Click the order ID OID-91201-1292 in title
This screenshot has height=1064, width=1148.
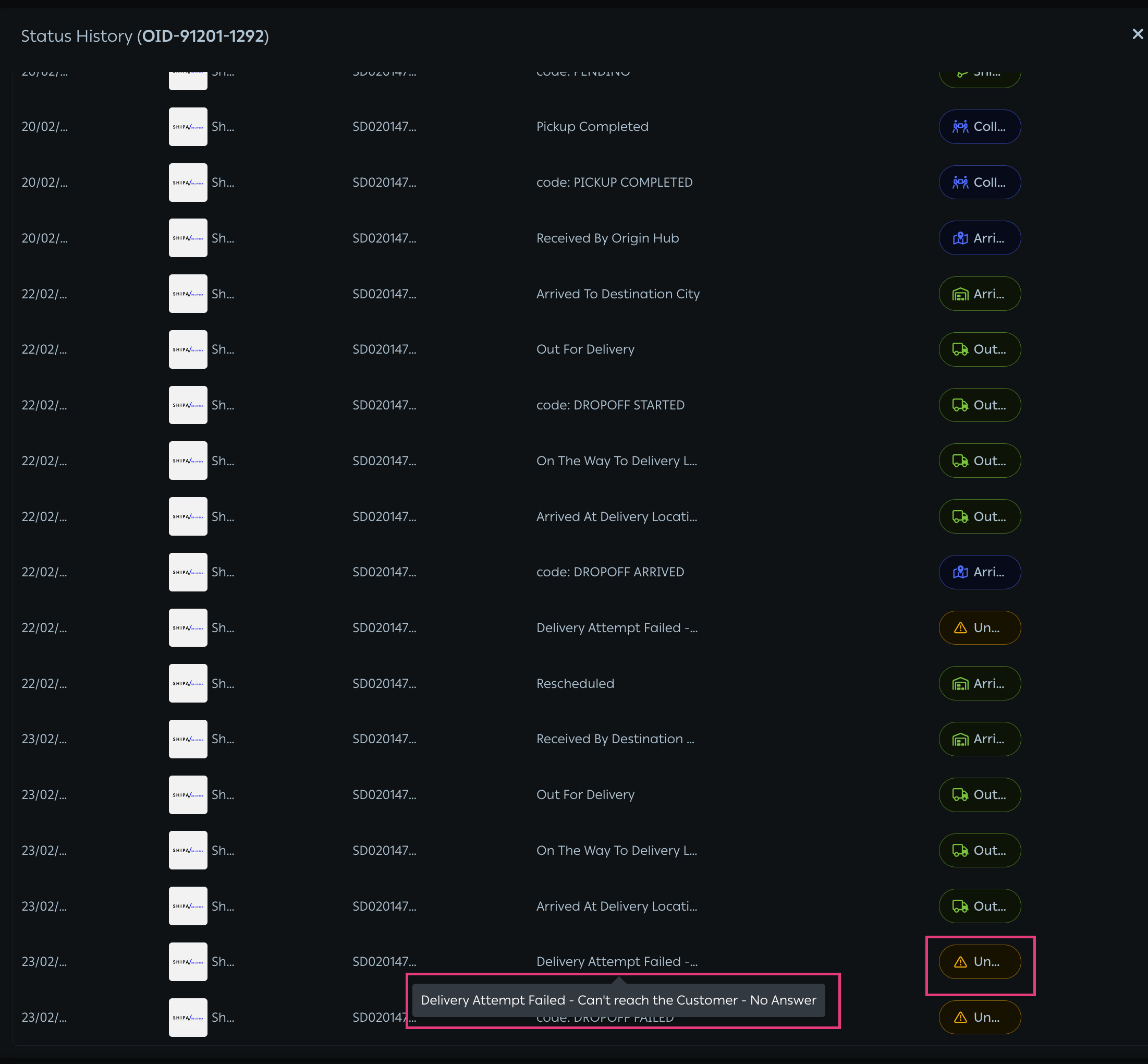tap(203, 37)
